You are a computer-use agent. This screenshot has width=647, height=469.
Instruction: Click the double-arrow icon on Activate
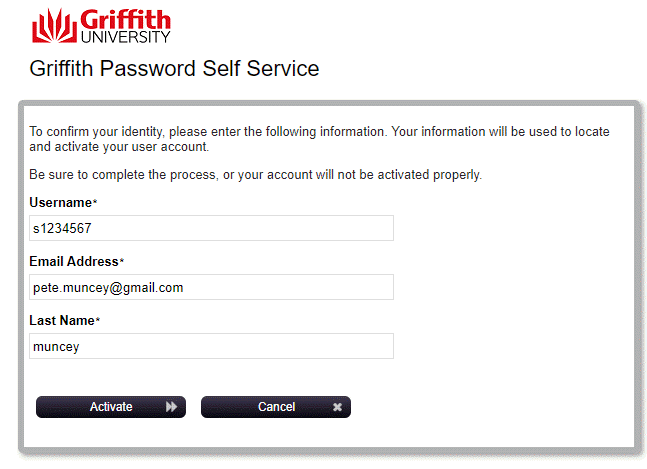point(171,407)
